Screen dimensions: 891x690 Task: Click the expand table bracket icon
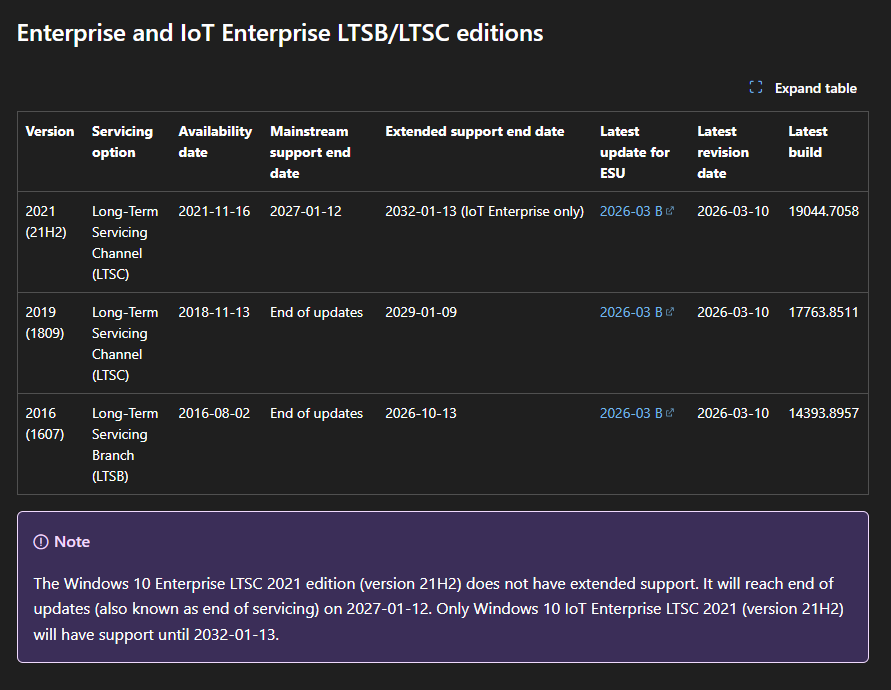tap(756, 88)
